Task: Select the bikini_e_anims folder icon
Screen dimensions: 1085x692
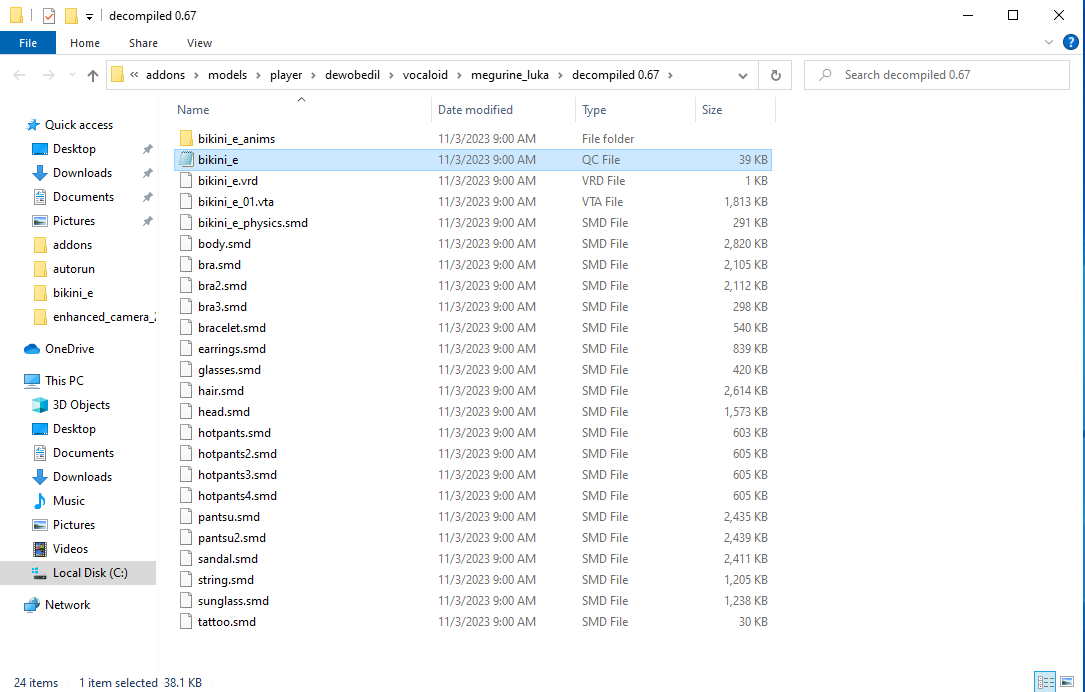Action: click(x=185, y=138)
